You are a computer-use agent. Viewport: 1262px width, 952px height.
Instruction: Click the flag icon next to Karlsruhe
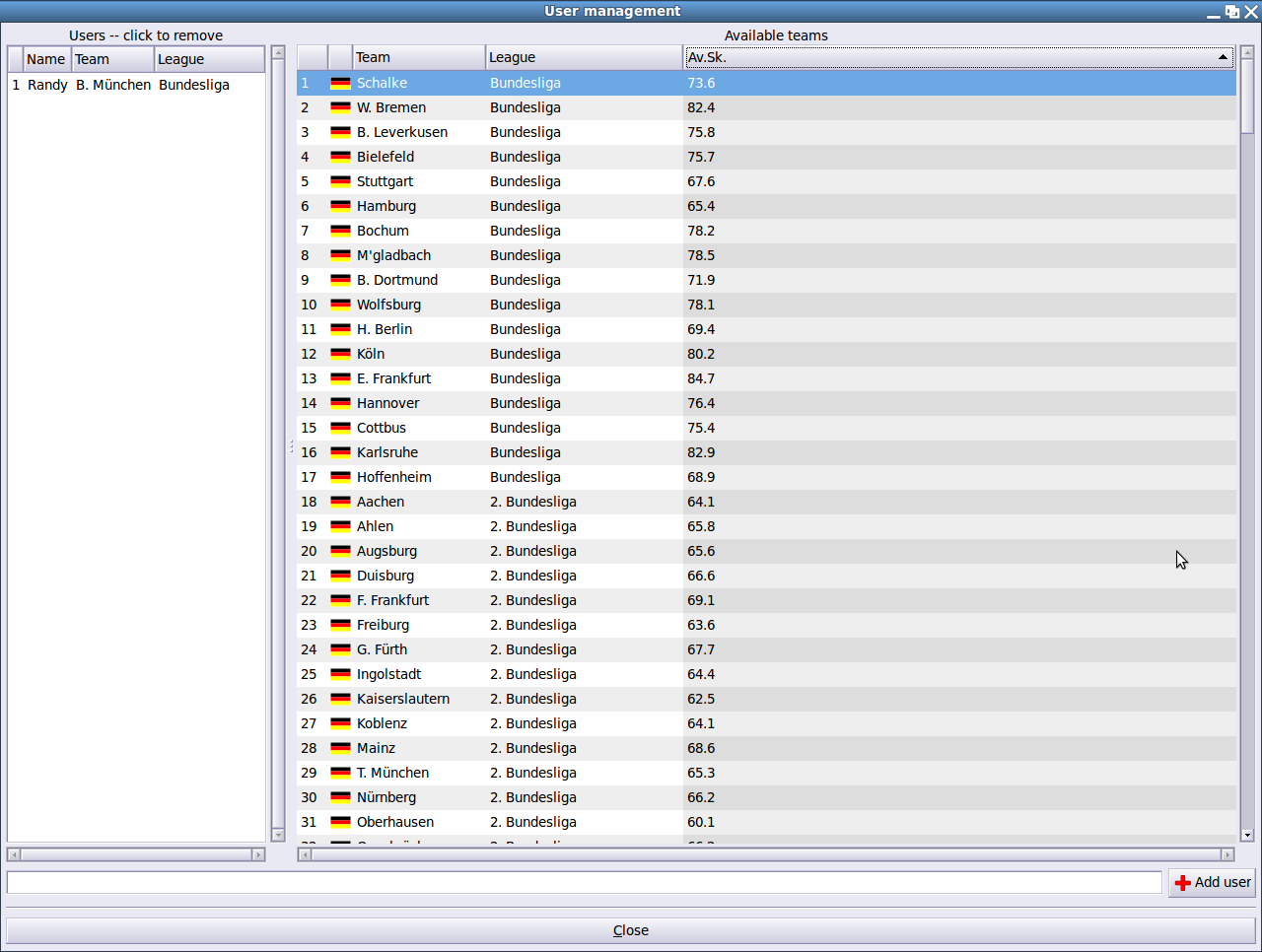pyautogui.click(x=340, y=453)
